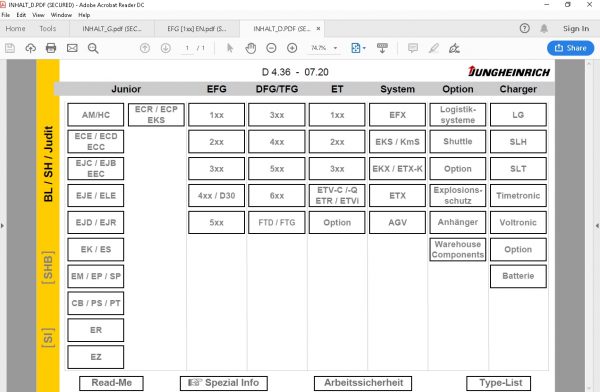The width and height of the screenshot is (600, 392).
Task: Open the LG charger box
Action: point(518,114)
